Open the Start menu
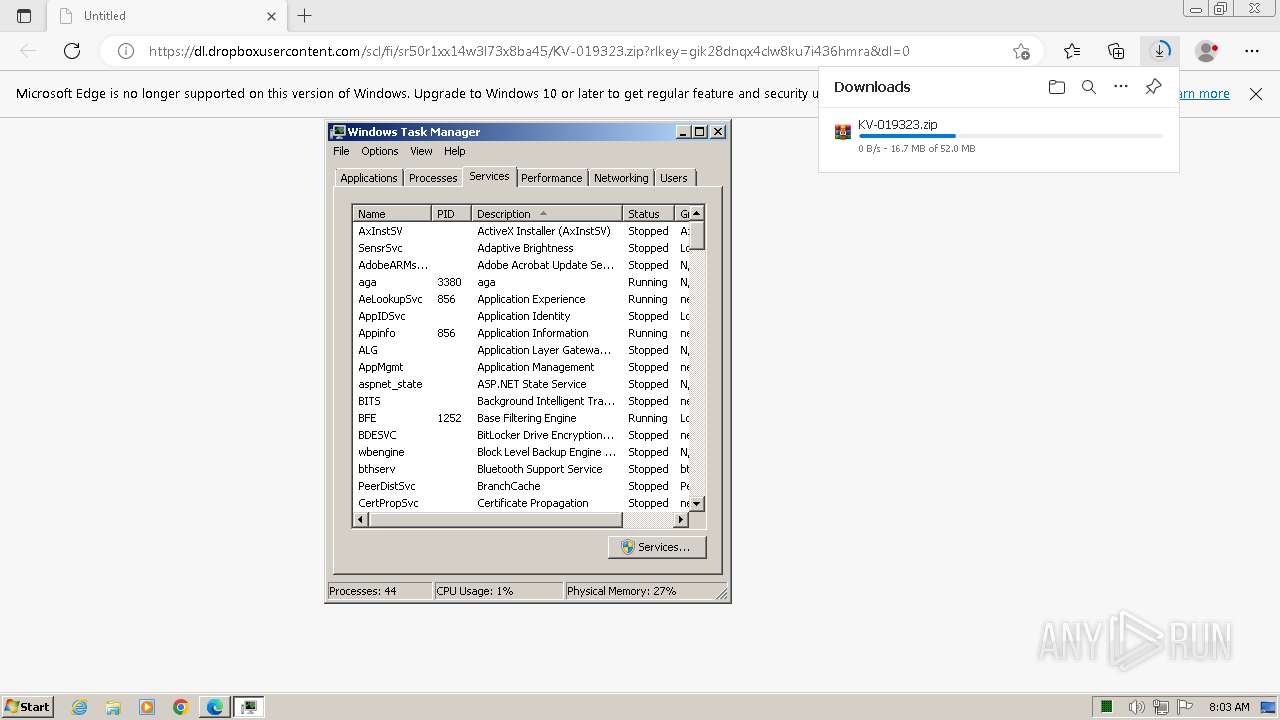Screen dimensions: 1280x720 tap(27, 707)
